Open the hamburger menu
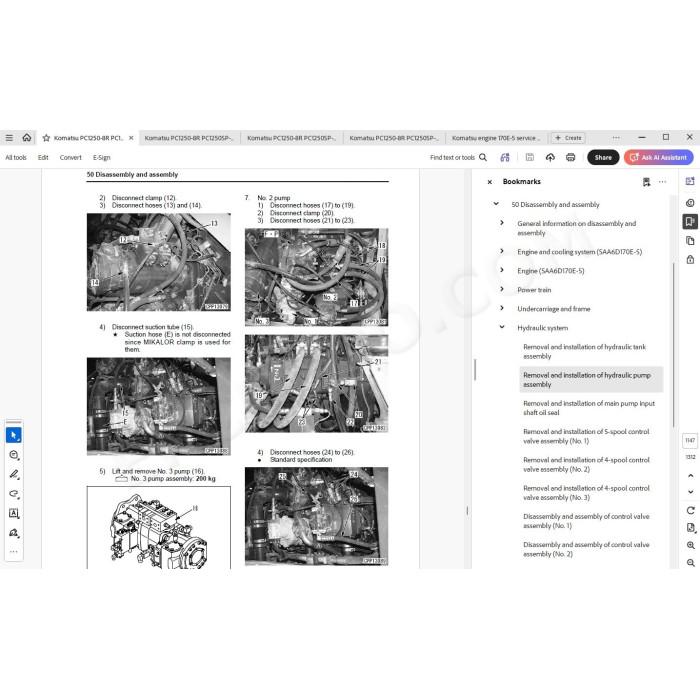Screen dimensions: 700x700 click(x=9, y=138)
